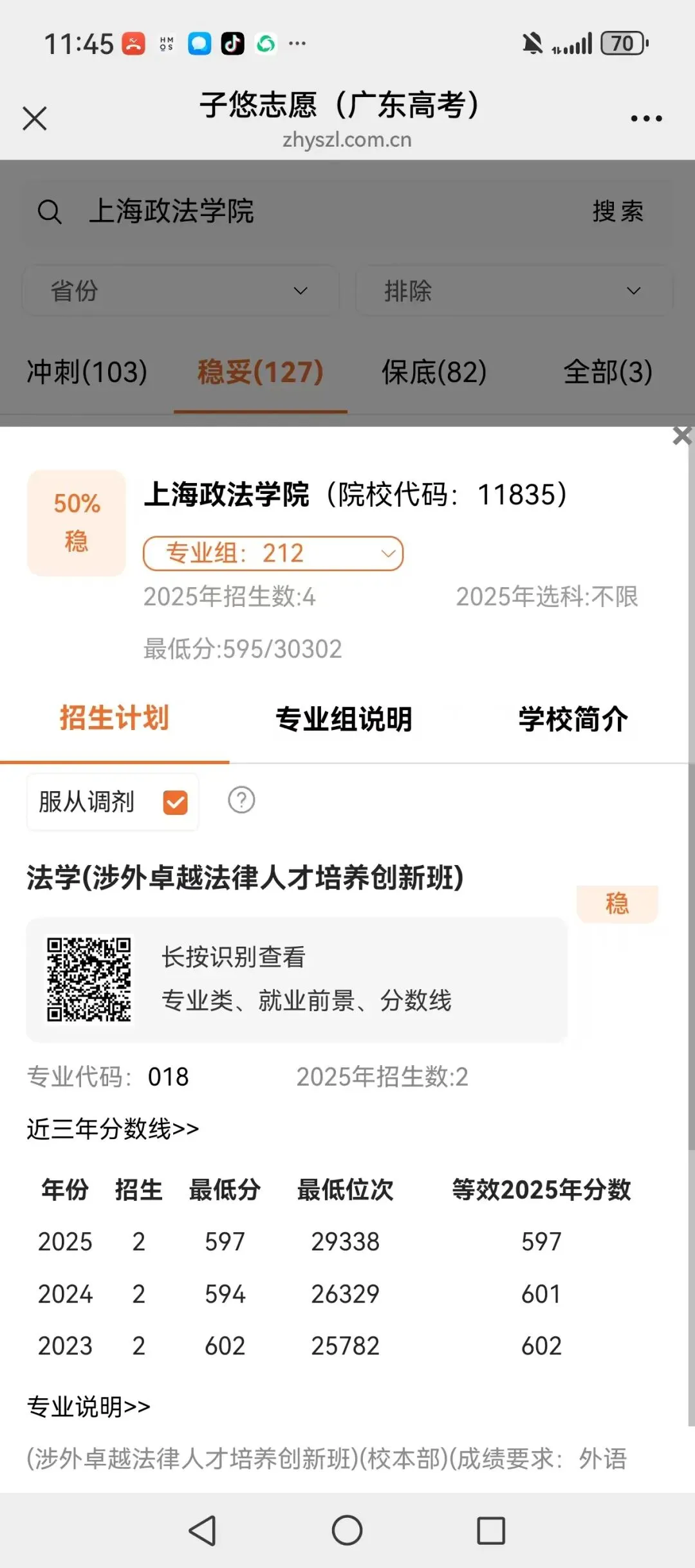Expand the 排除 dropdown

pyautogui.click(x=514, y=291)
